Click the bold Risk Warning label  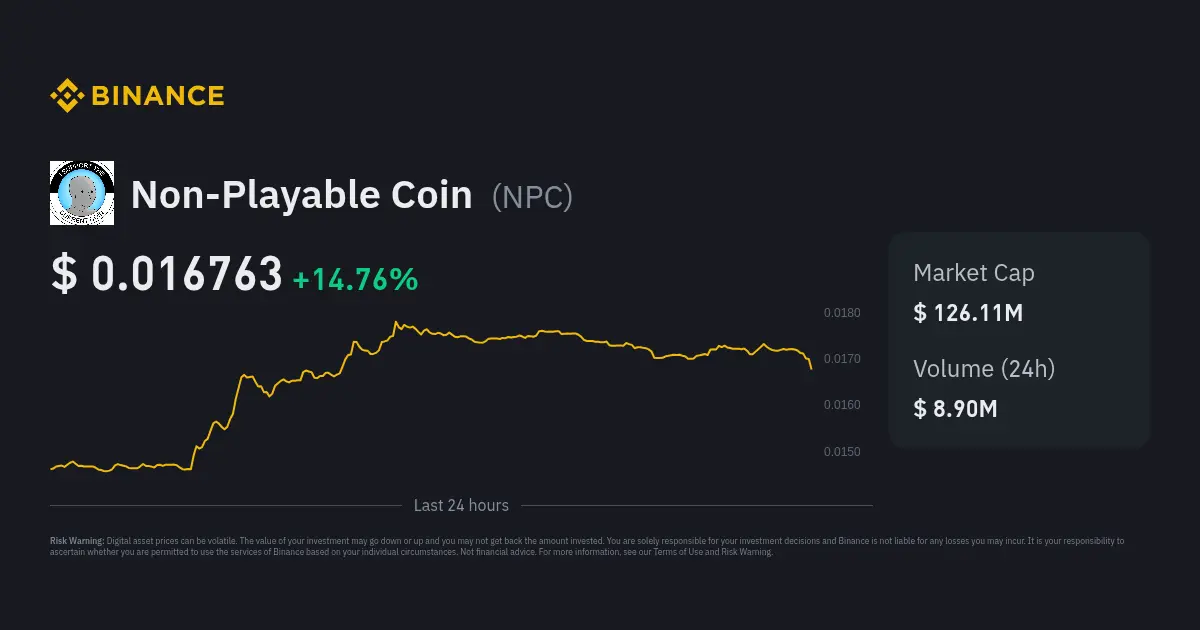coord(76,541)
